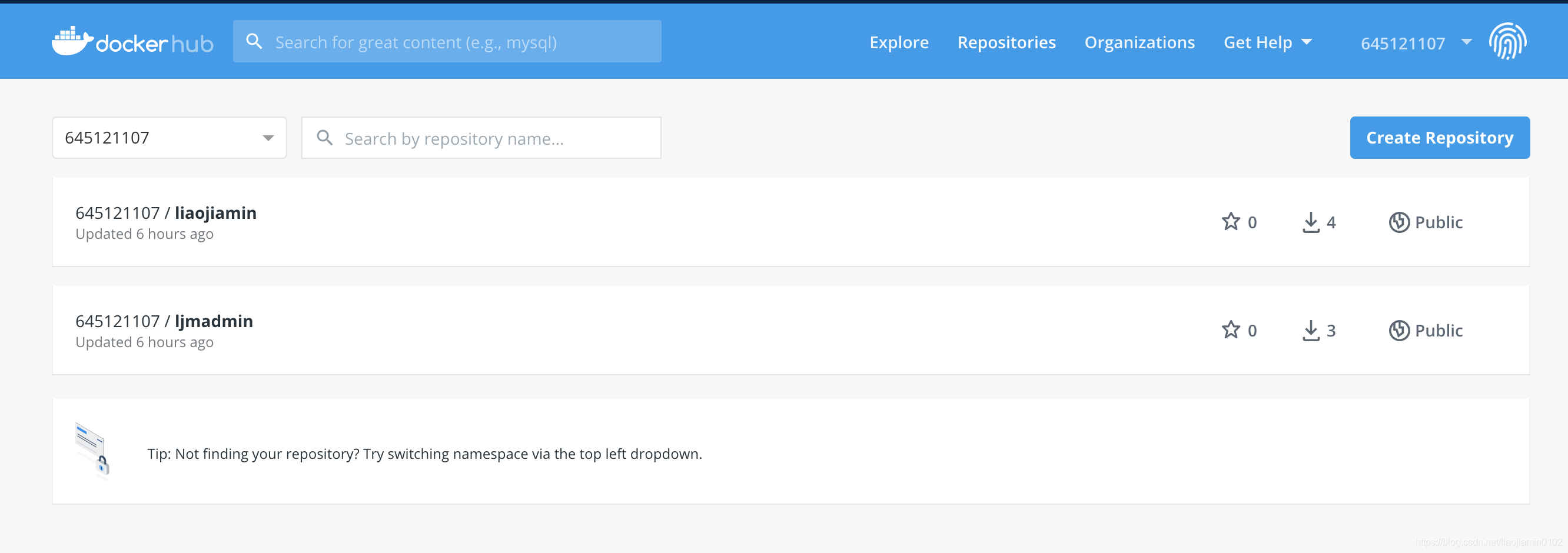Click Updated 6 hours ago under ljmadmin
This screenshot has width=1568, height=553.
pos(144,342)
